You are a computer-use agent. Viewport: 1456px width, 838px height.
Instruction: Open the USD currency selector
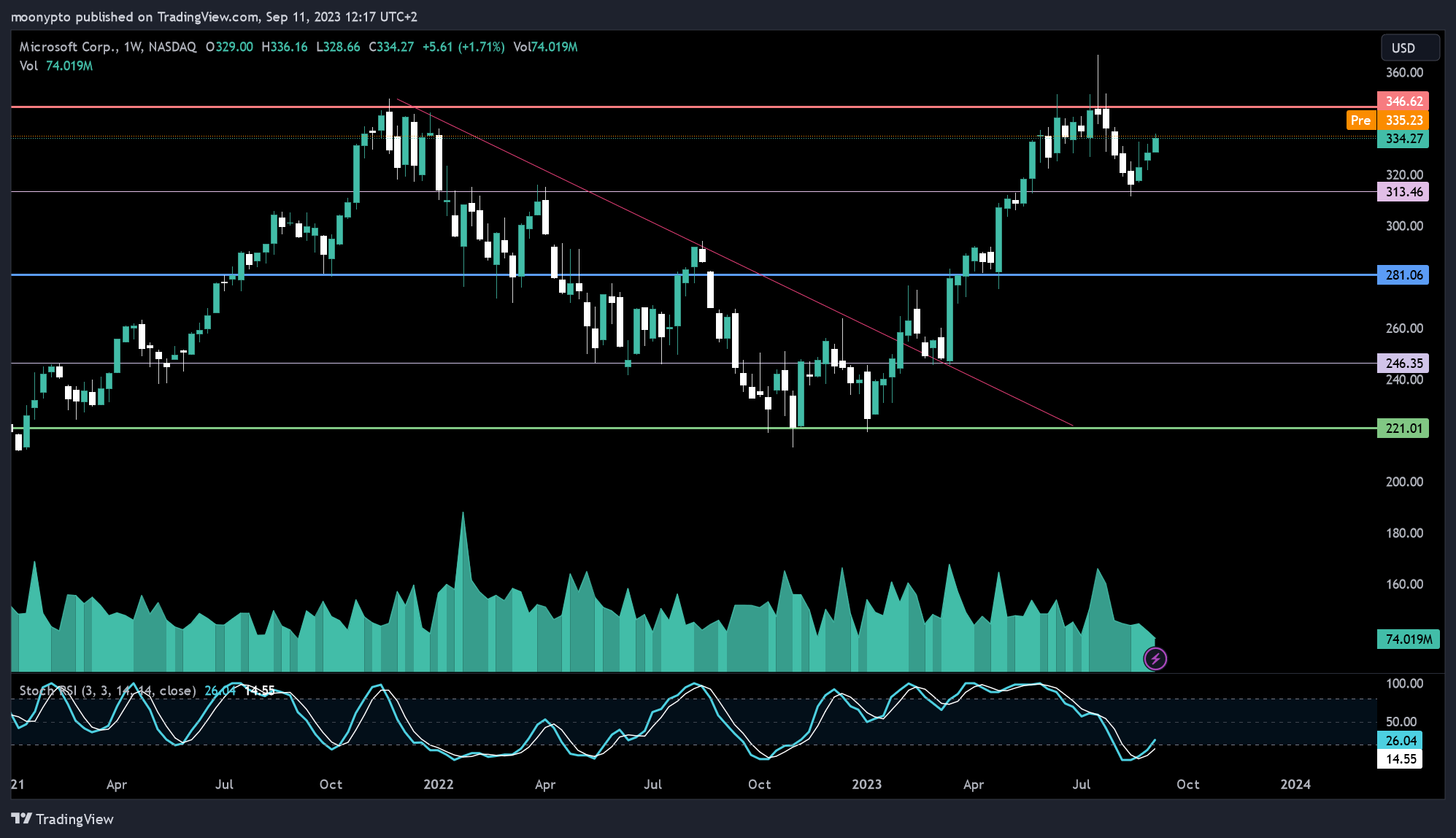pyautogui.click(x=1410, y=47)
